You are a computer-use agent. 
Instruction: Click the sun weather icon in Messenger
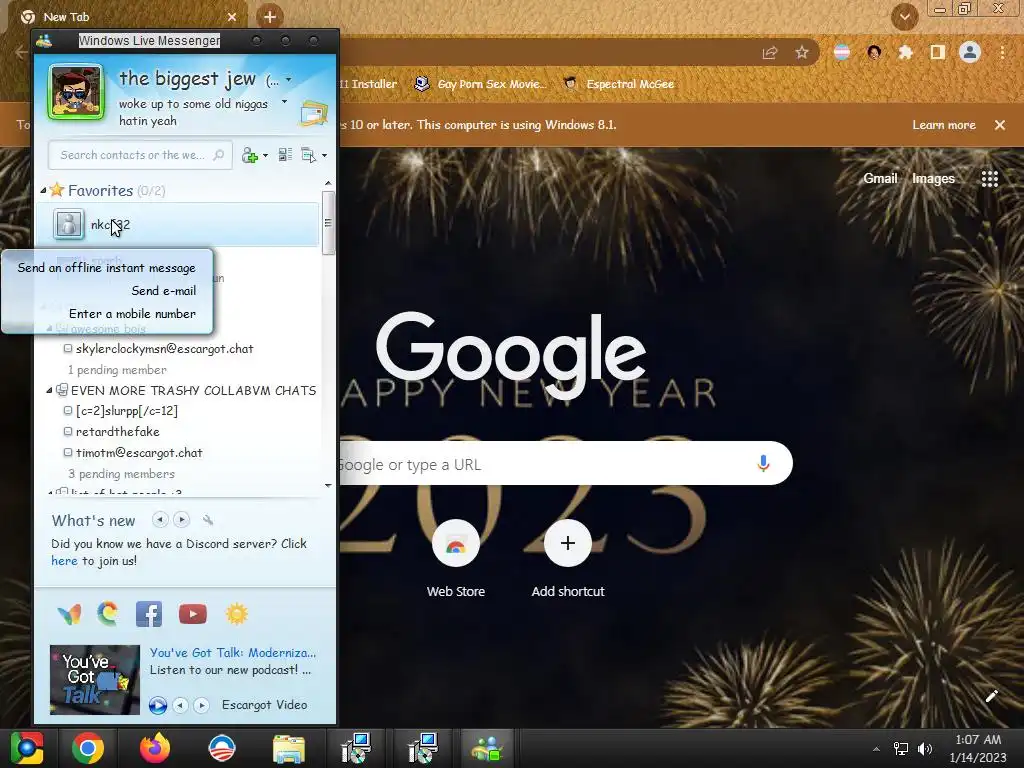tap(236, 614)
